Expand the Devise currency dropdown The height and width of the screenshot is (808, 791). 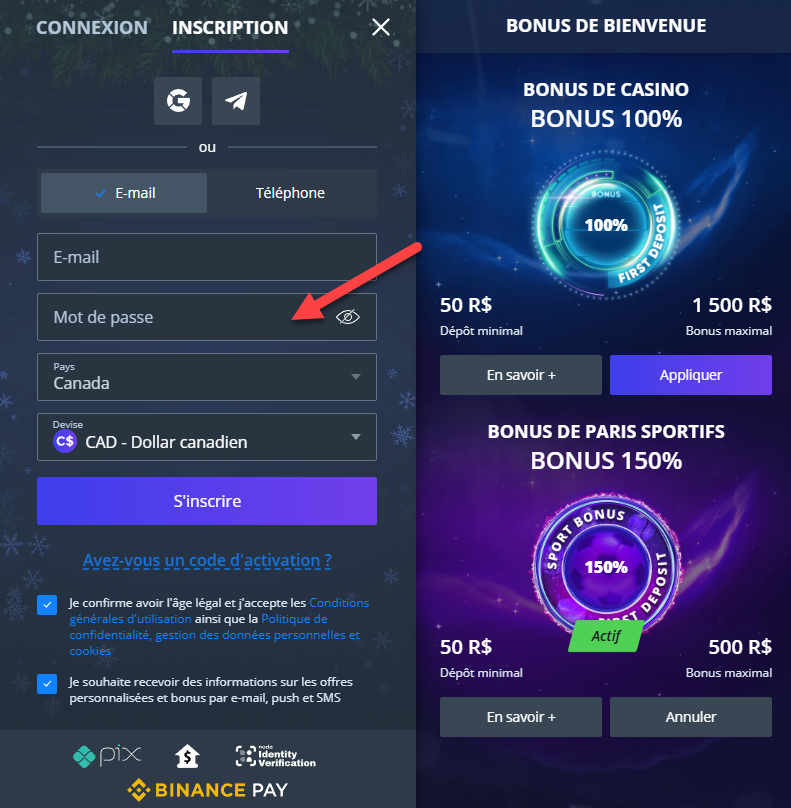tap(207, 437)
